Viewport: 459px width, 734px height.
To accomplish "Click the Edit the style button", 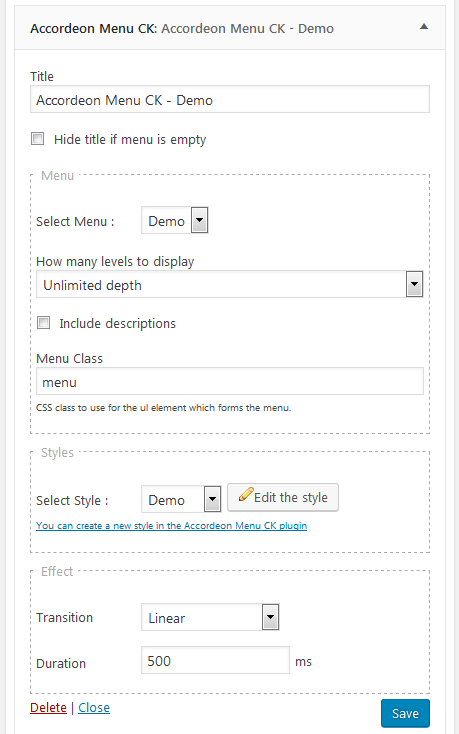I will coord(283,497).
